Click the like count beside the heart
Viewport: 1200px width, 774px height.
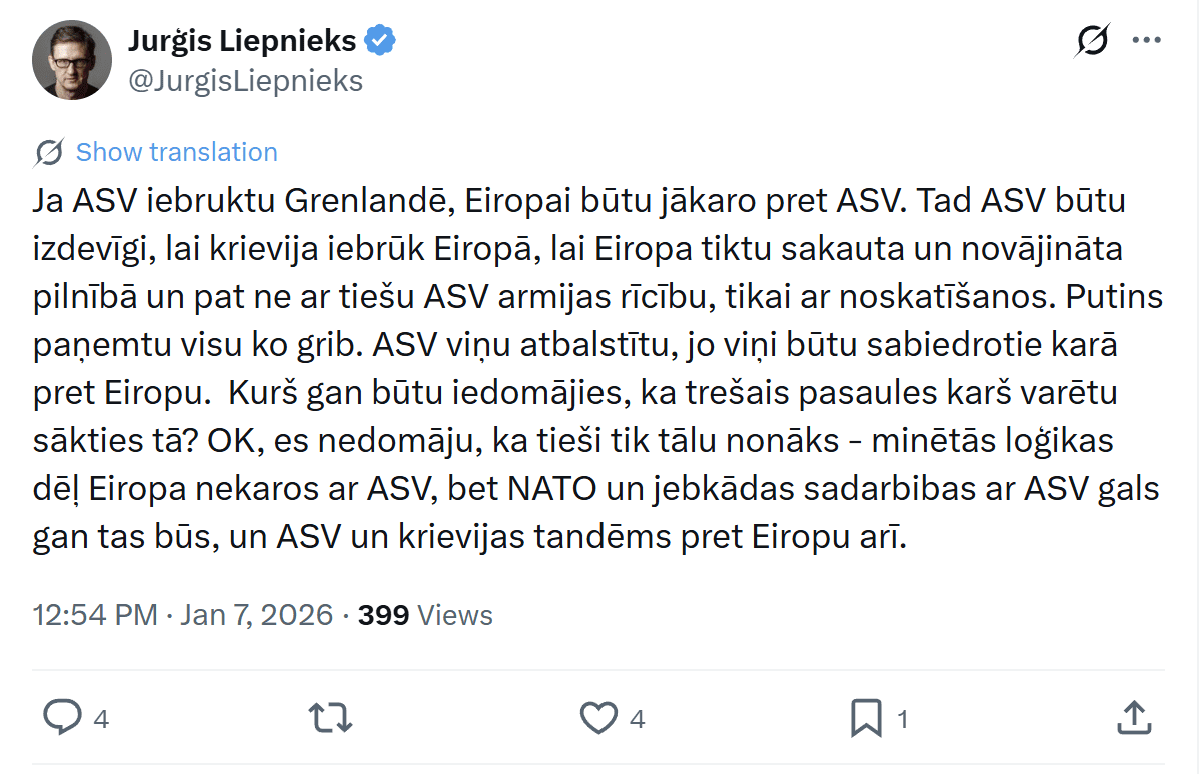tap(637, 719)
